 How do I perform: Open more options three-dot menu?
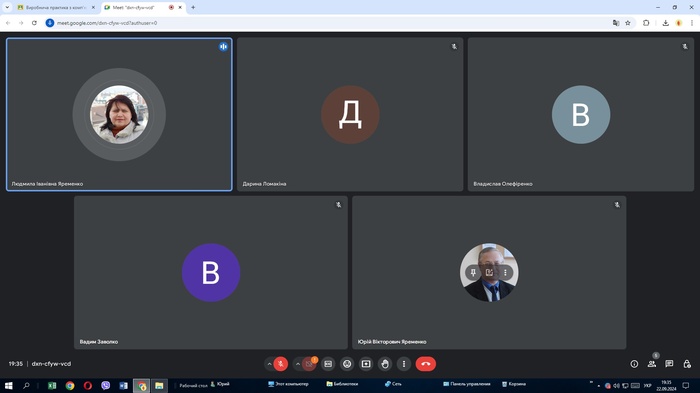404,364
